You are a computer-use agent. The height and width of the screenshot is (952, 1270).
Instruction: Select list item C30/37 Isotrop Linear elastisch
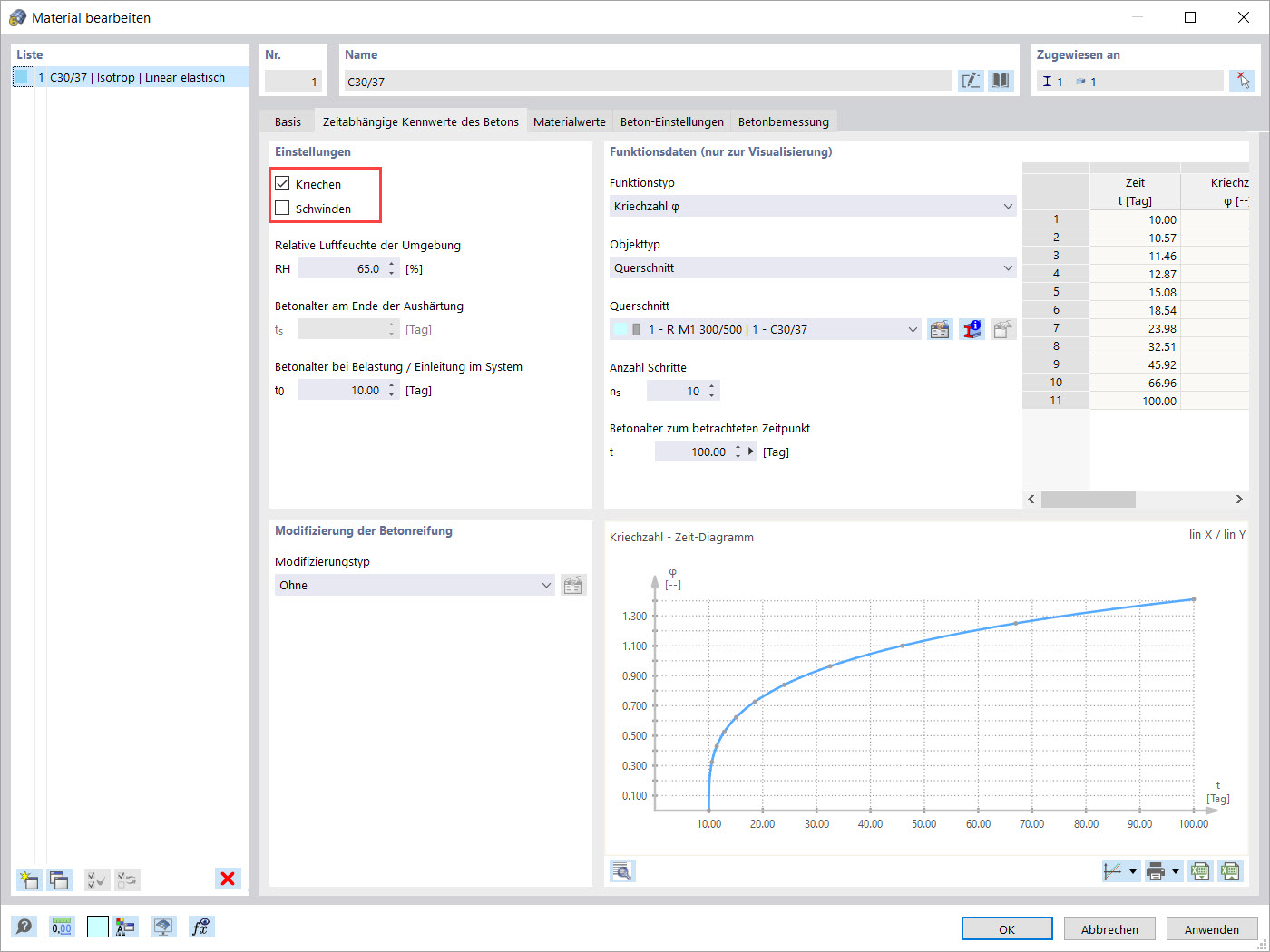tap(131, 77)
